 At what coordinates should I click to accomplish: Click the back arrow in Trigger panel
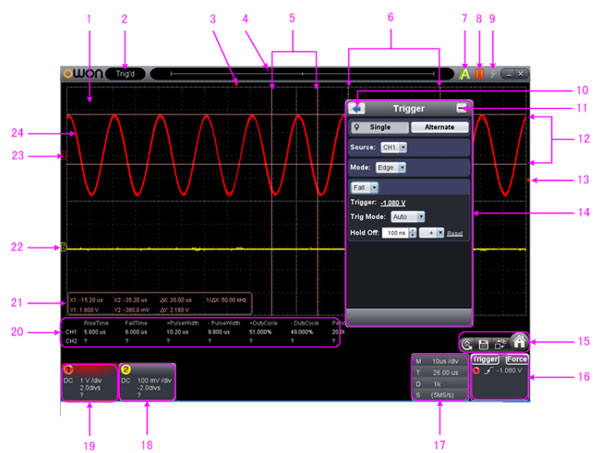coord(358,108)
